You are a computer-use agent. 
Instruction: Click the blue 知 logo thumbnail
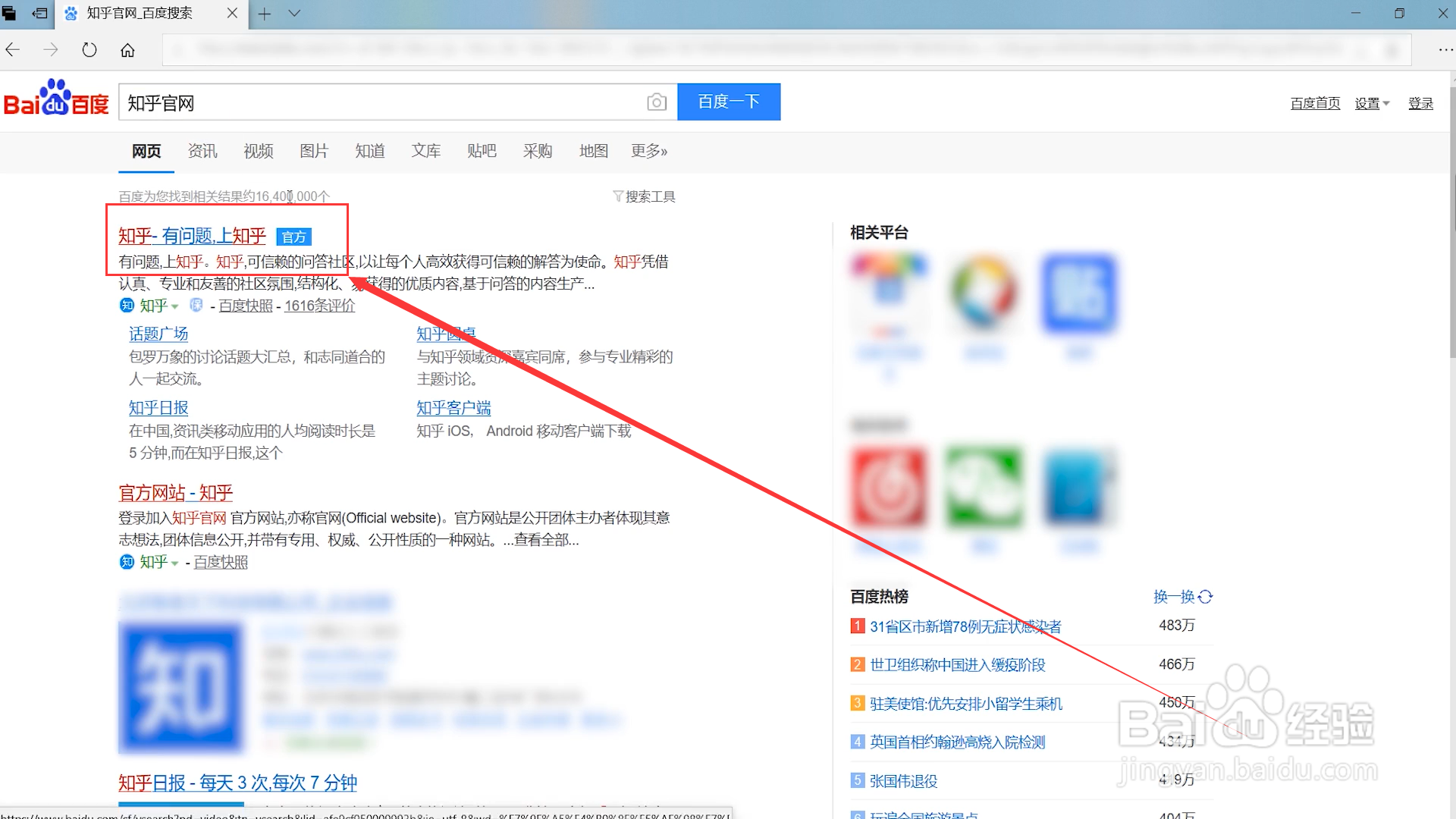[x=180, y=687]
